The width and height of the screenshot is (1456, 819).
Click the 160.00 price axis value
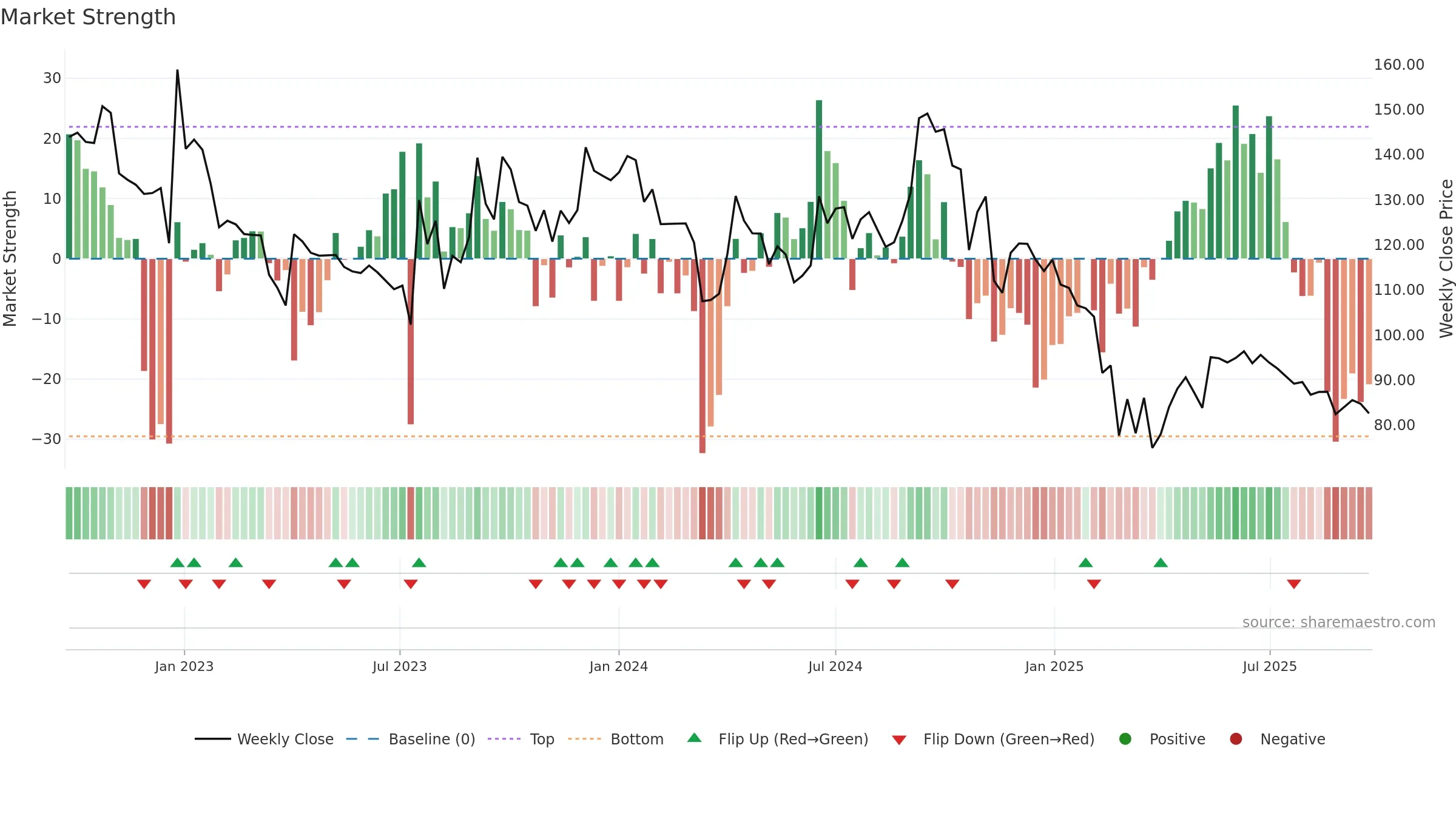coord(1399,65)
